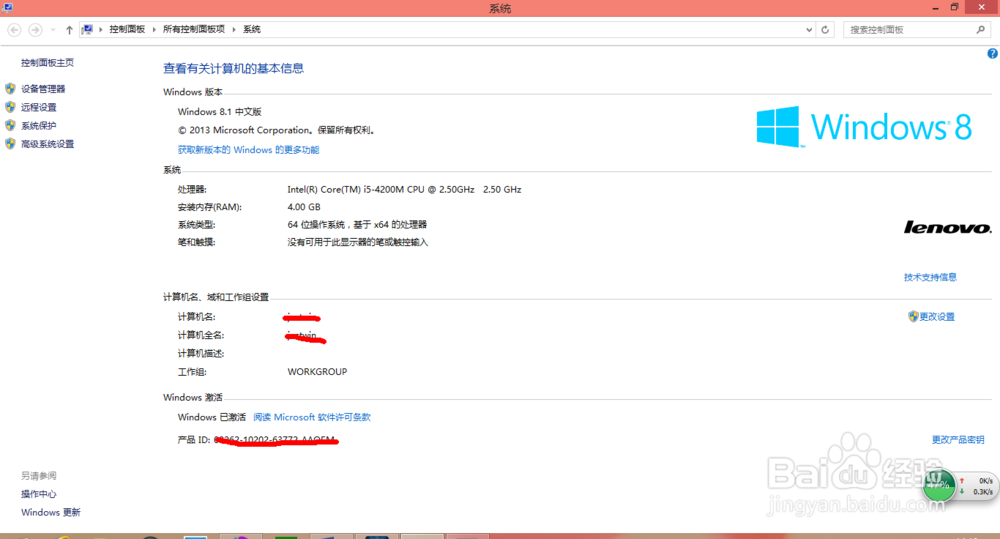Click the shield icon beside 设备管理器
The width and height of the screenshot is (1000, 539).
pyautogui.click(x=10, y=89)
